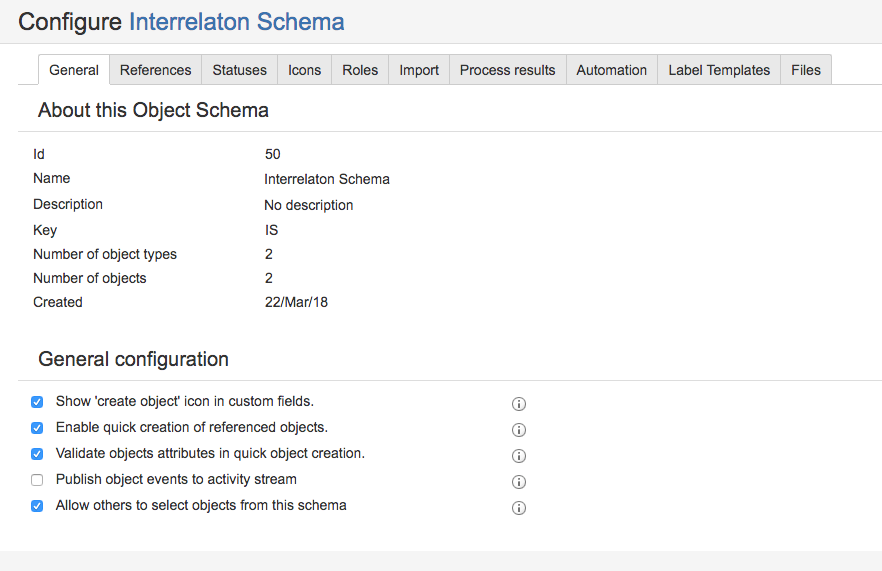Viewport: 882px width, 571px height.
Task: Click info icon beside allow others option
Action: tap(519, 508)
